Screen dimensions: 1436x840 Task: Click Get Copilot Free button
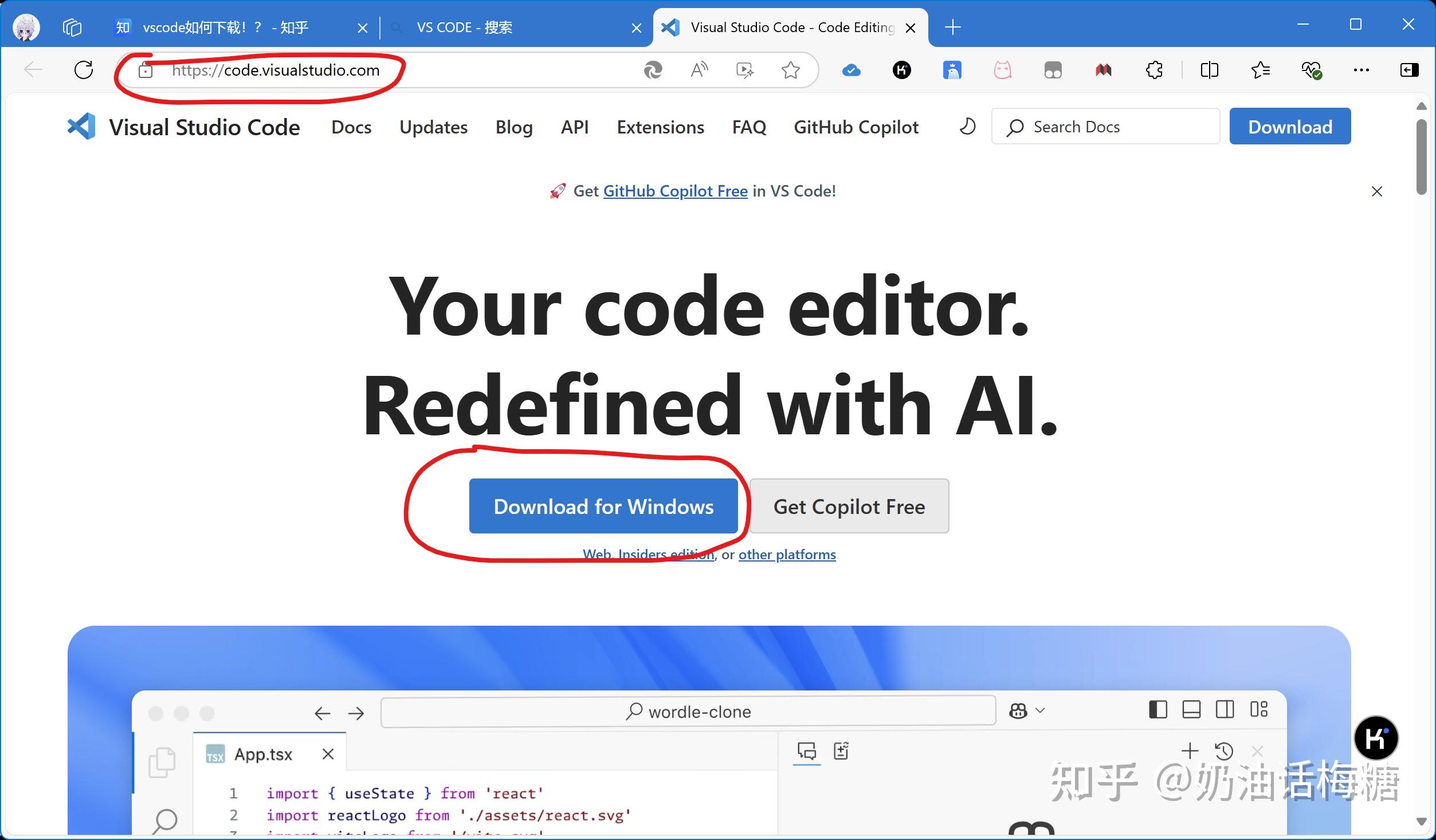[849, 506]
